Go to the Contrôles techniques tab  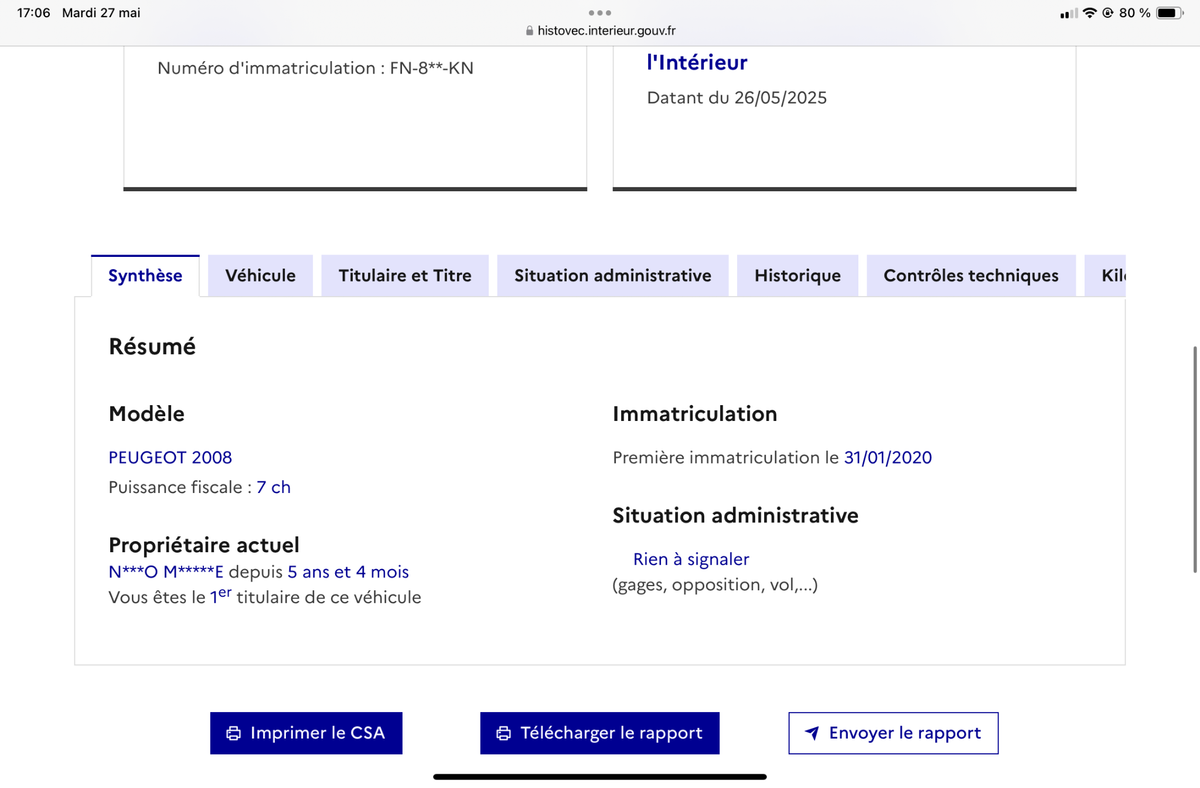[x=971, y=276]
